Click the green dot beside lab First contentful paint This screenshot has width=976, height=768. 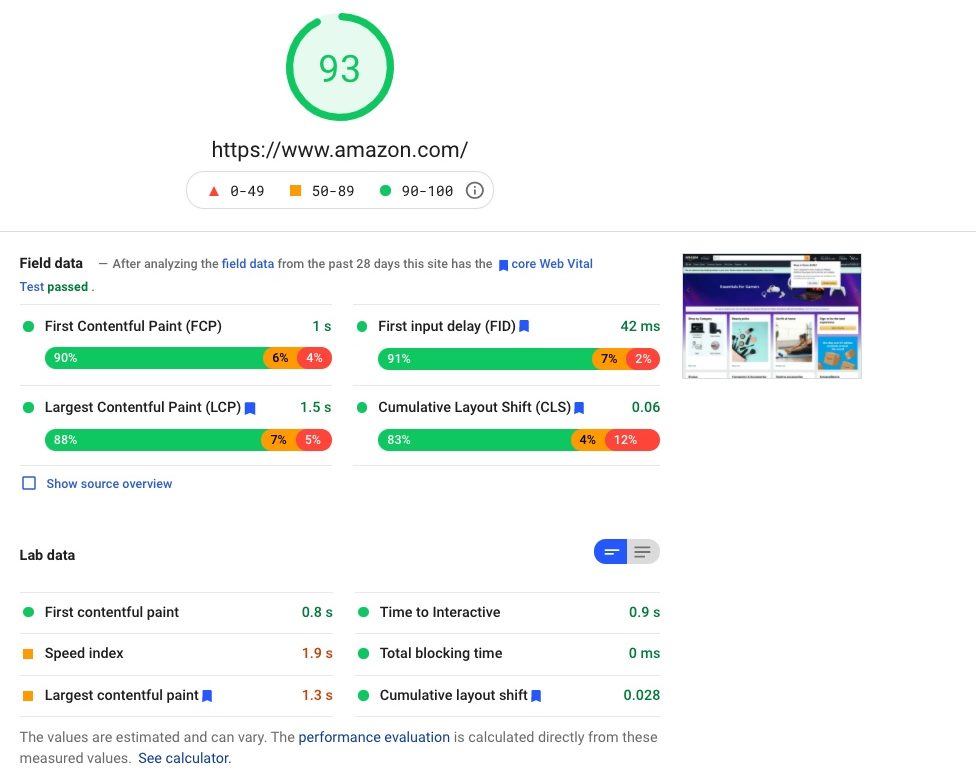click(28, 612)
